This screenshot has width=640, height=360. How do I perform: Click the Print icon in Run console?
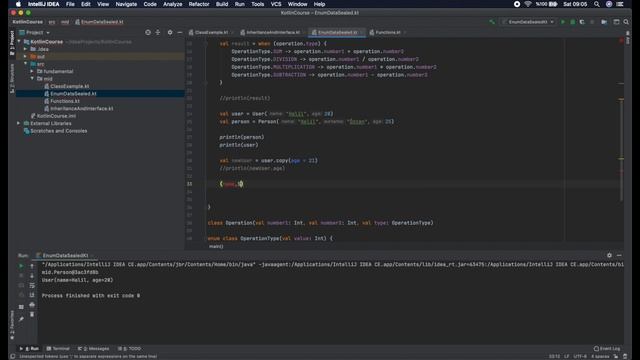(x=32, y=305)
